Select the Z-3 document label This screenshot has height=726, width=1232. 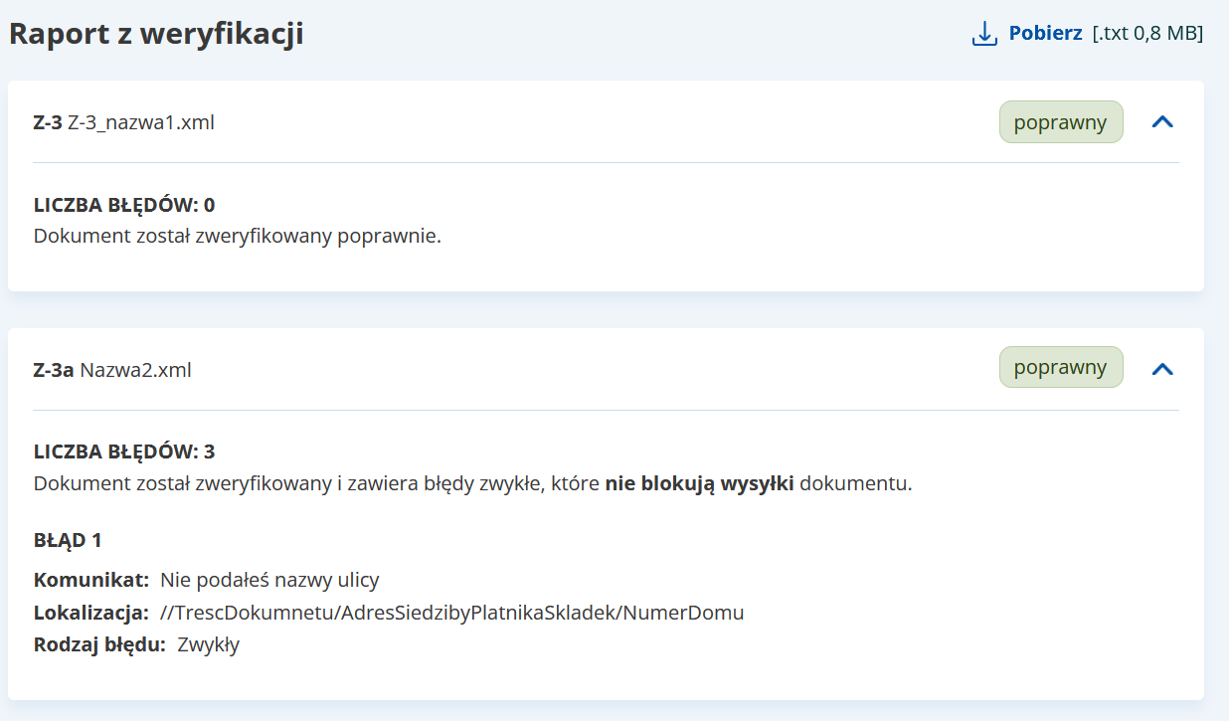(x=44, y=121)
